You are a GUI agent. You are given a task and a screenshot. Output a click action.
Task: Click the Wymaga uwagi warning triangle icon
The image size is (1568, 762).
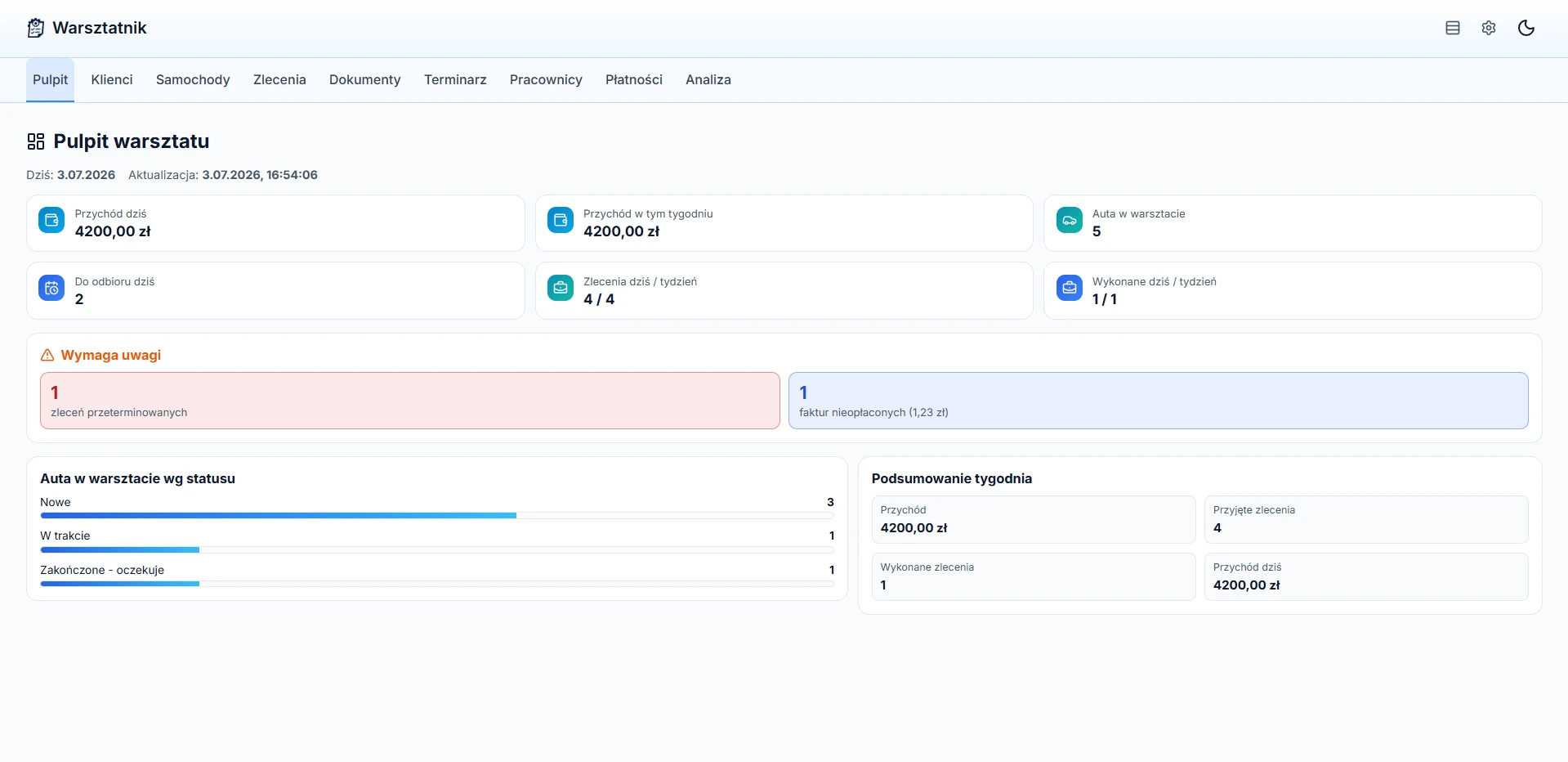(47, 355)
